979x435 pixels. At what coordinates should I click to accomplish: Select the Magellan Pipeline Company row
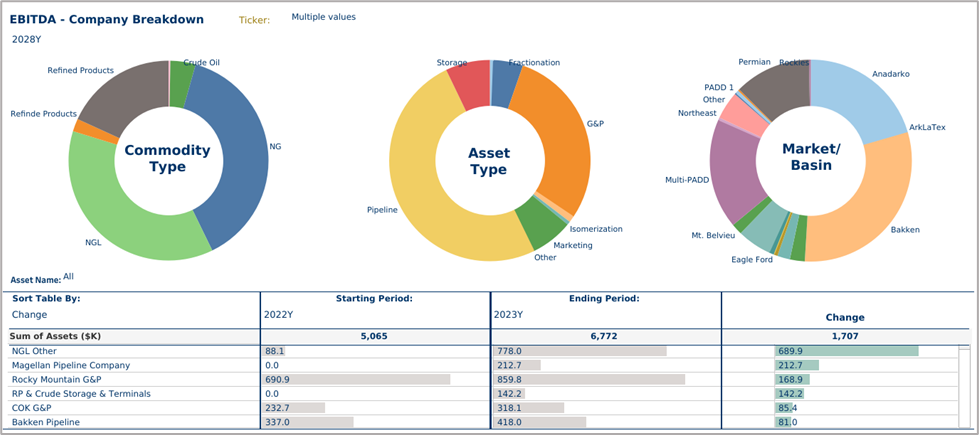486,365
